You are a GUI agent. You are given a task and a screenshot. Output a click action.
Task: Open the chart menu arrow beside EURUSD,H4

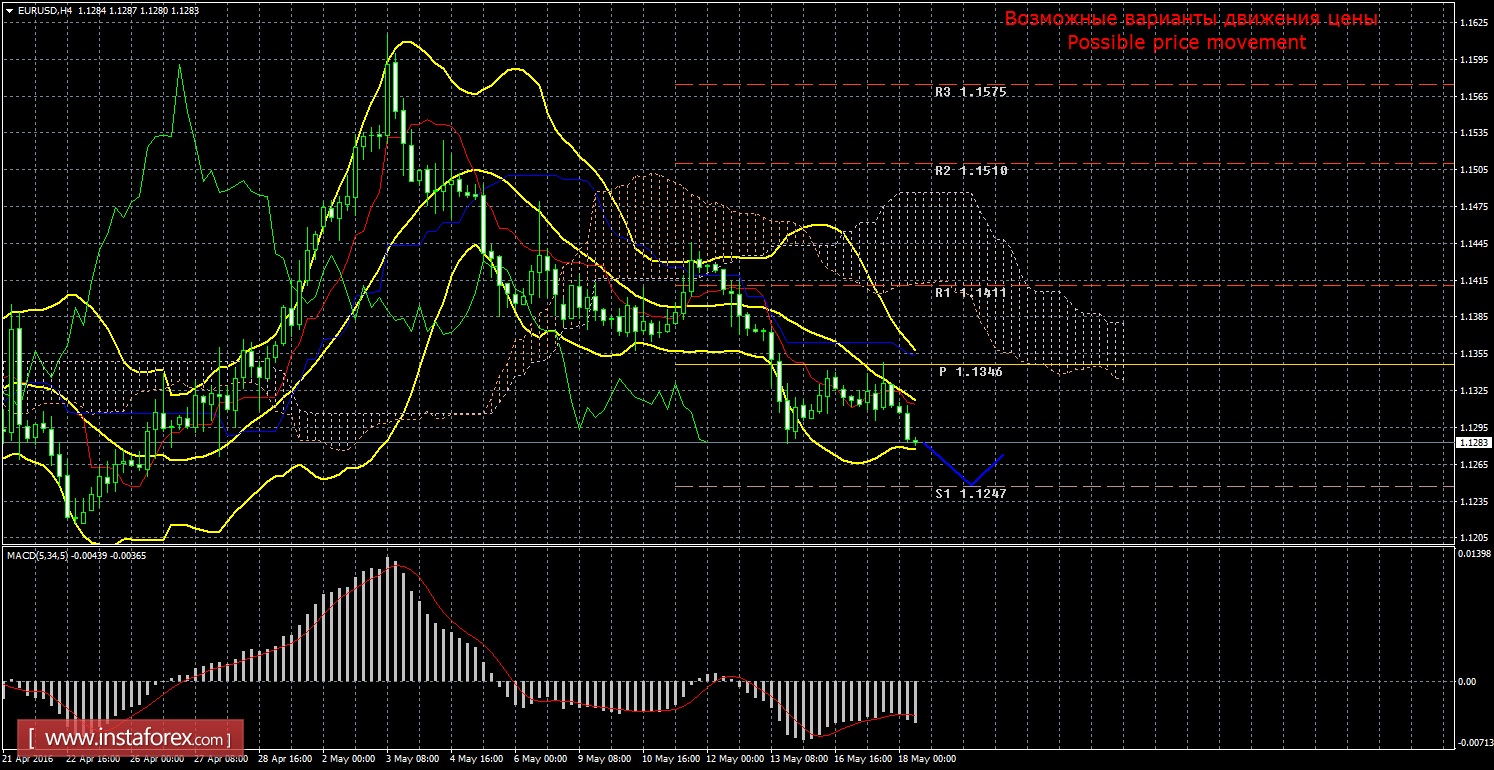pyautogui.click(x=10, y=10)
